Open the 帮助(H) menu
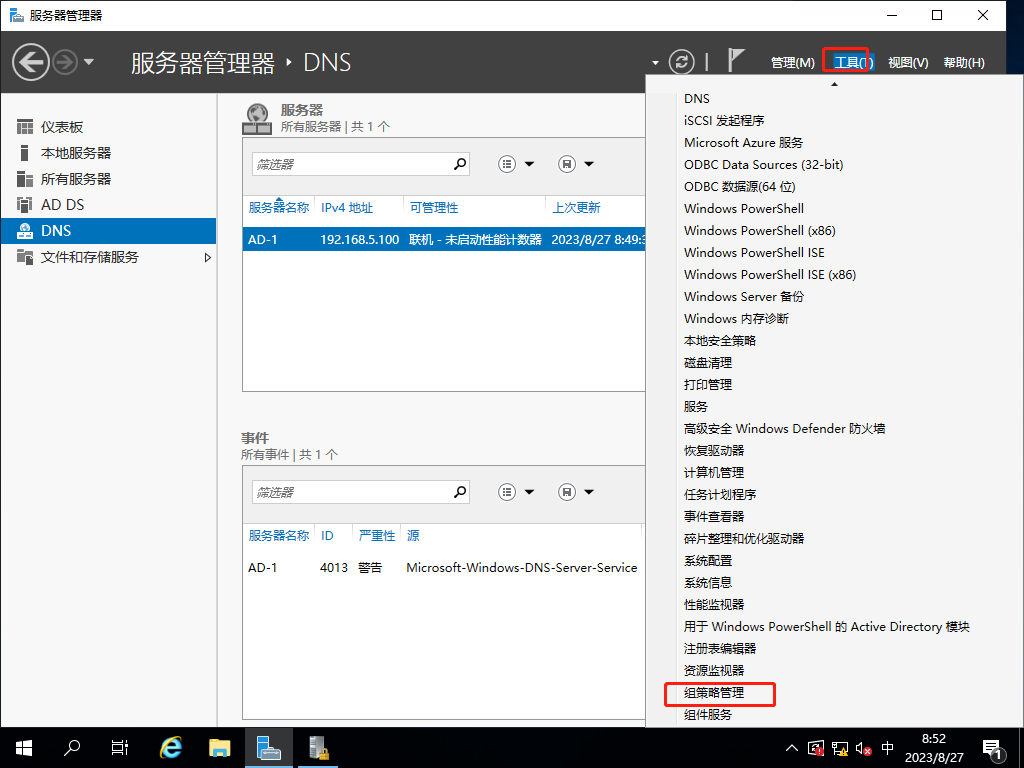 (964, 63)
